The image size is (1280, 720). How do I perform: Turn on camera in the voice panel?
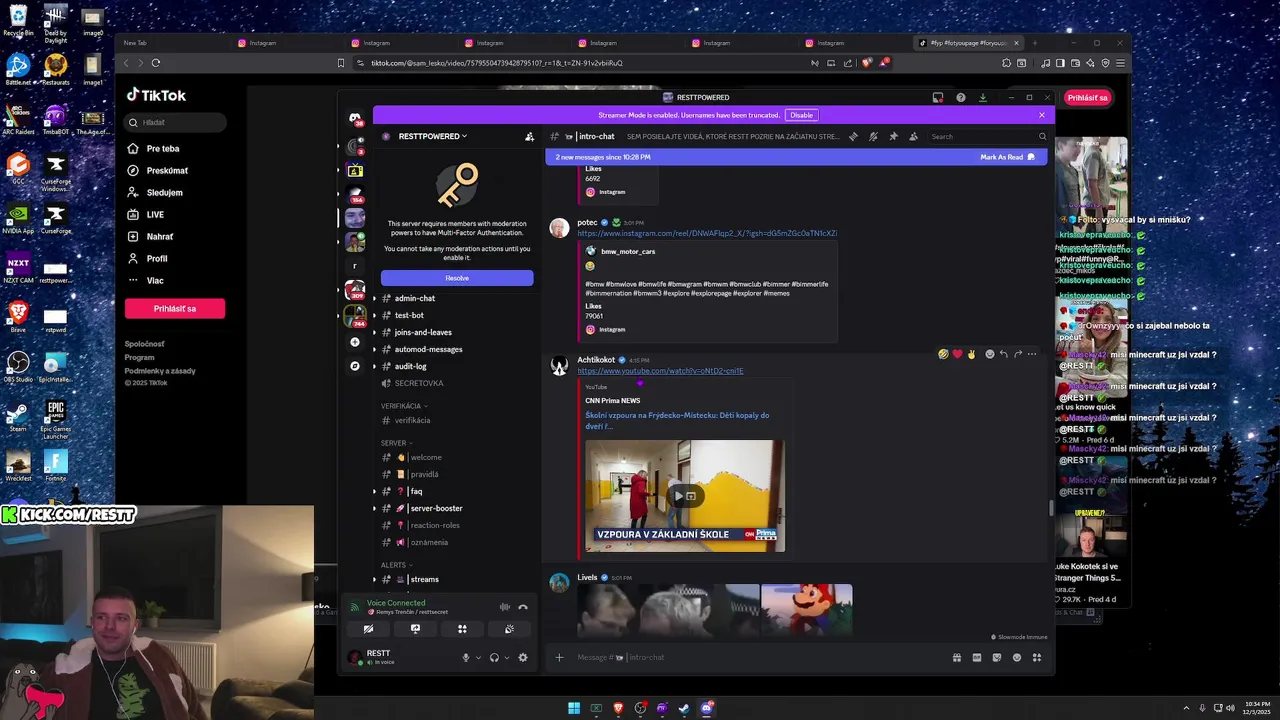click(x=368, y=629)
